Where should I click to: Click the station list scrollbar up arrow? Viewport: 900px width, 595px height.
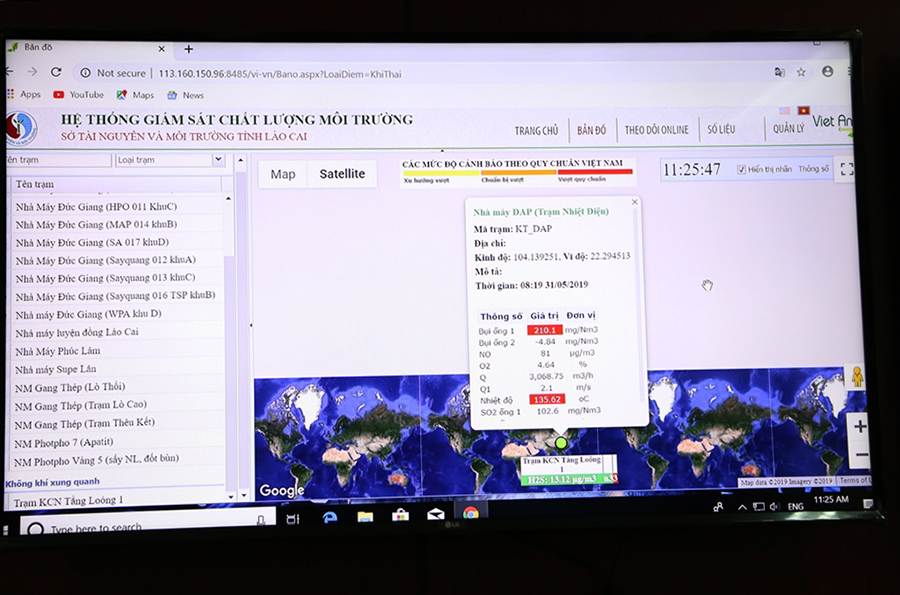228,199
